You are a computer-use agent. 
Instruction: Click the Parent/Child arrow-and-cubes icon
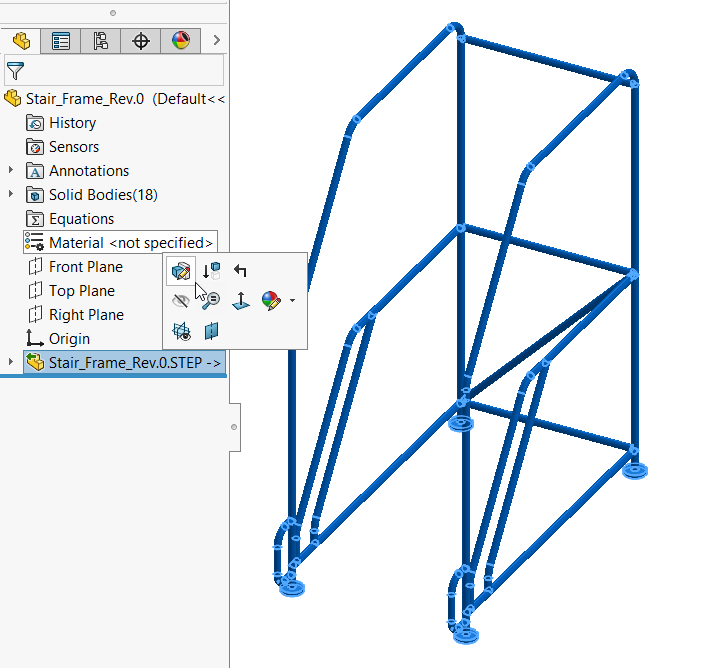click(x=211, y=271)
